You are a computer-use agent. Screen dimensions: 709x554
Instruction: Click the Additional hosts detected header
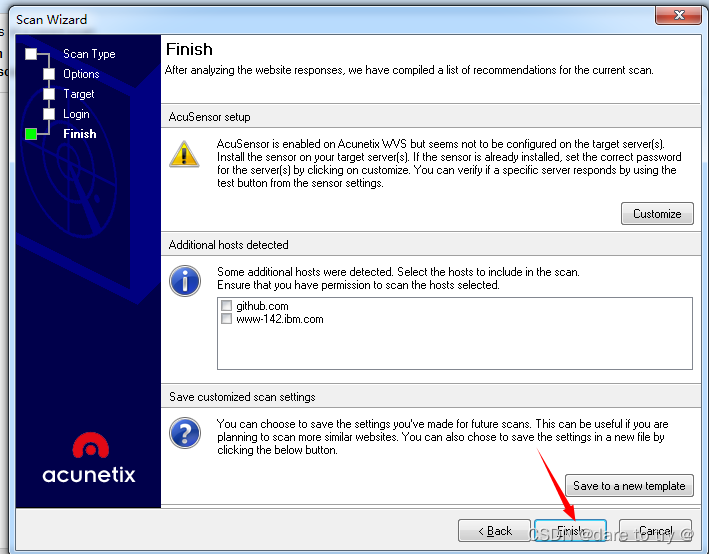228,245
